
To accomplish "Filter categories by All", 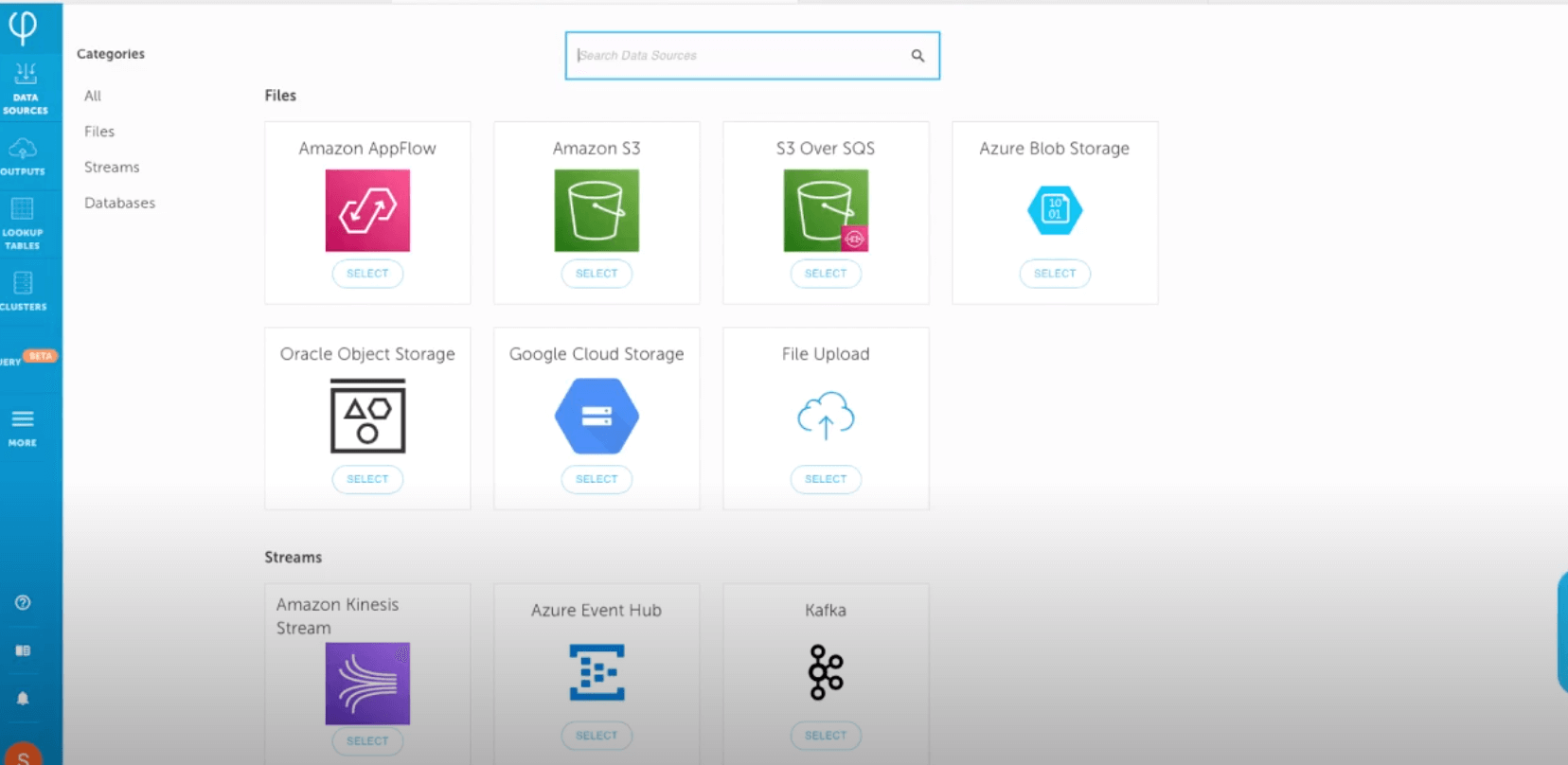I will pos(93,96).
